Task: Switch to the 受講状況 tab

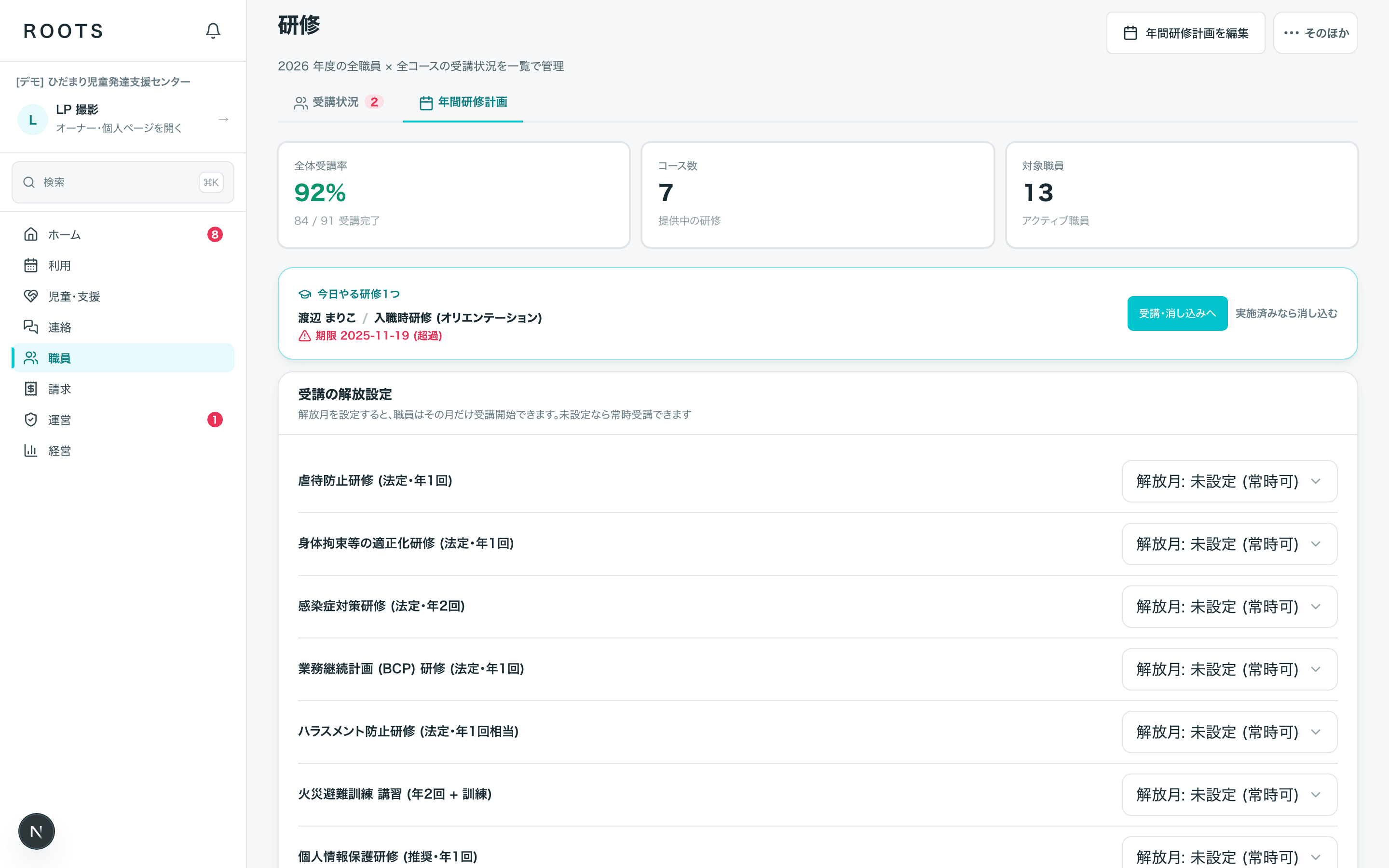Action: [x=339, y=102]
